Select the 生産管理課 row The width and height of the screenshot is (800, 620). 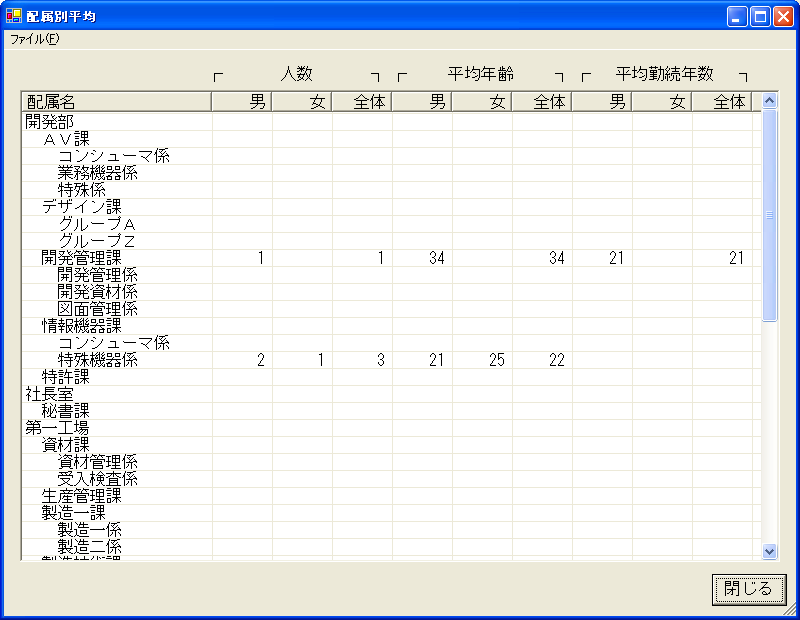pos(81,496)
